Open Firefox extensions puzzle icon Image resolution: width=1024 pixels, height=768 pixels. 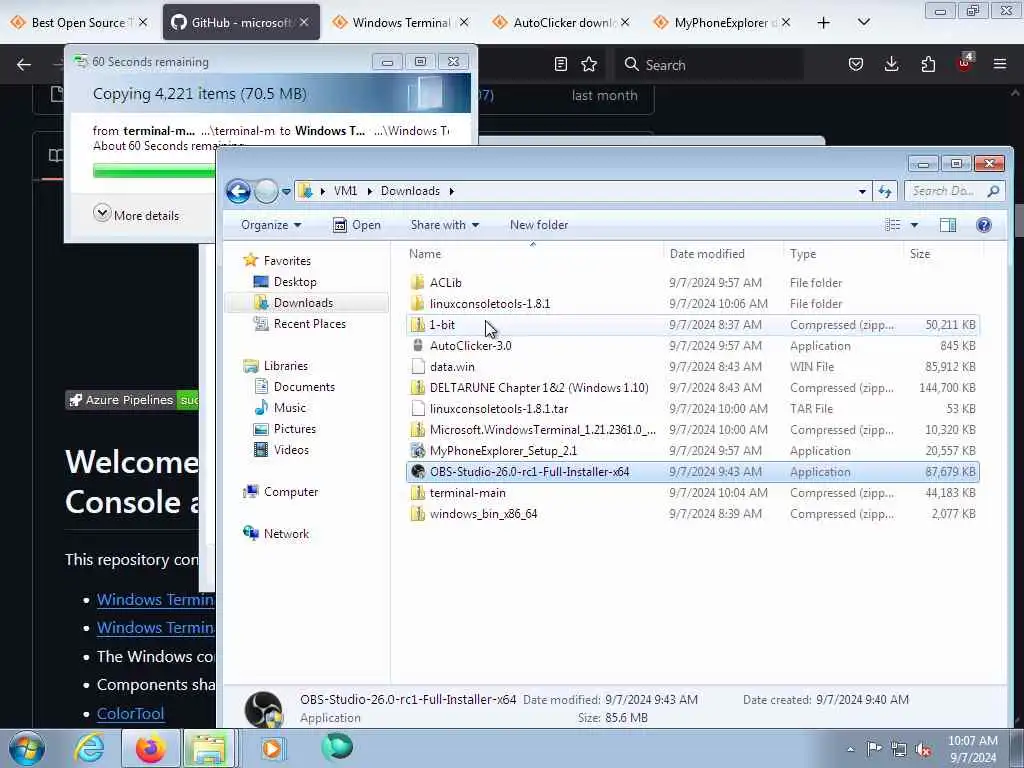(928, 64)
